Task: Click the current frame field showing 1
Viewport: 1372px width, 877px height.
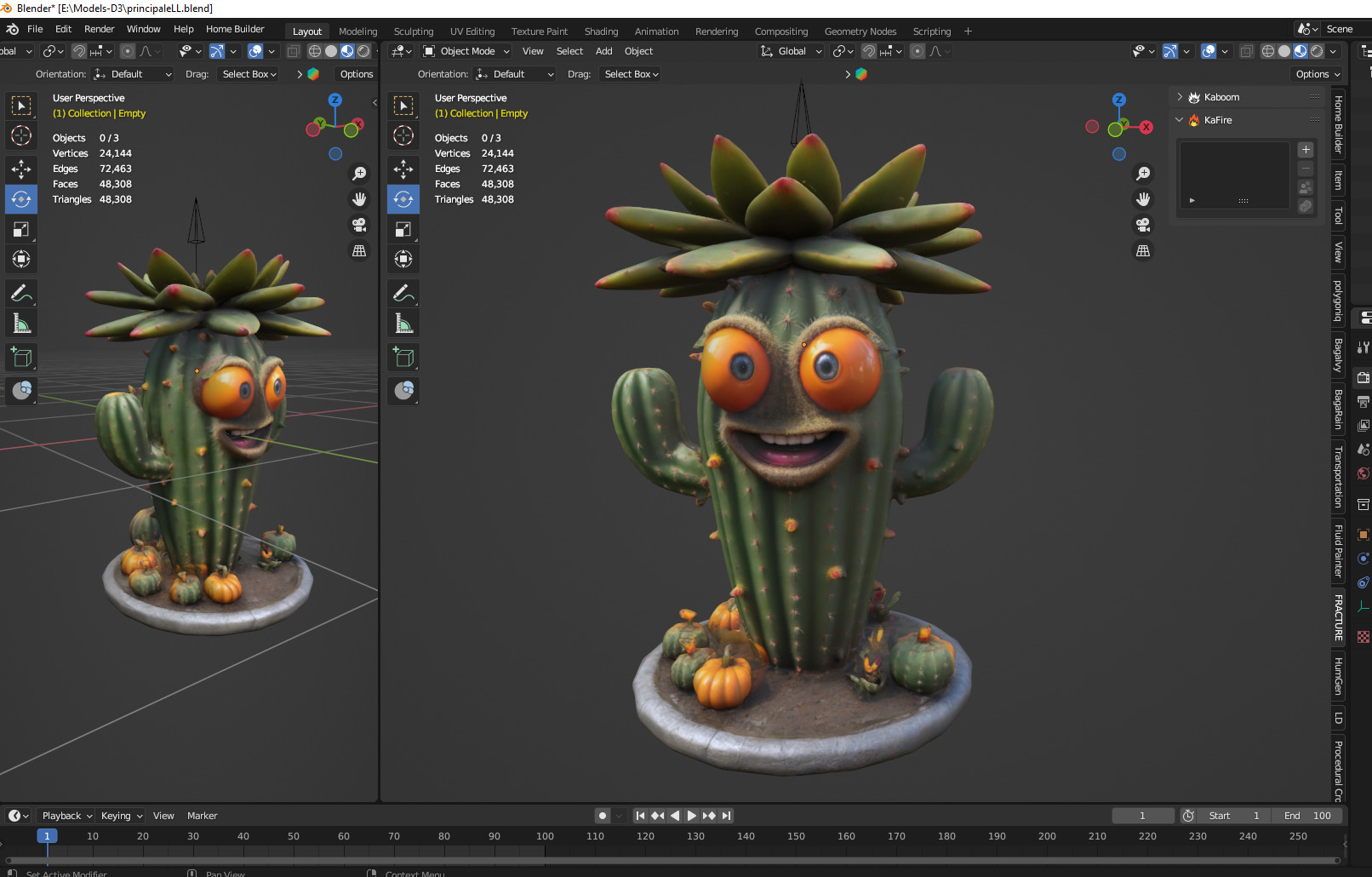Action: (1143, 816)
